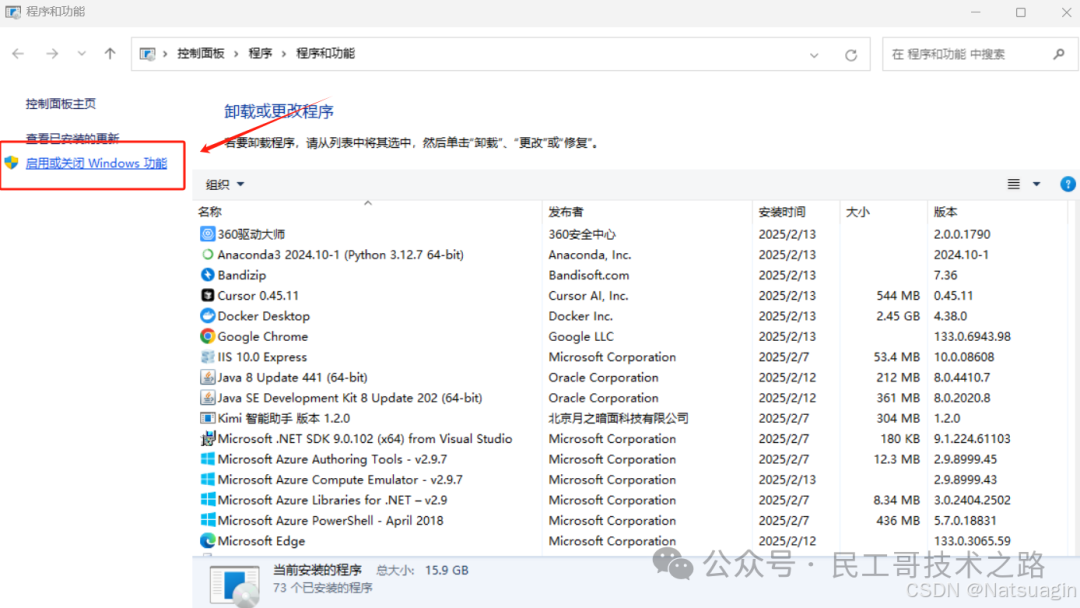Click version 9.1.224.61103 cell
This screenshot has width=1080, height=608.
click(x=973, y=439)
